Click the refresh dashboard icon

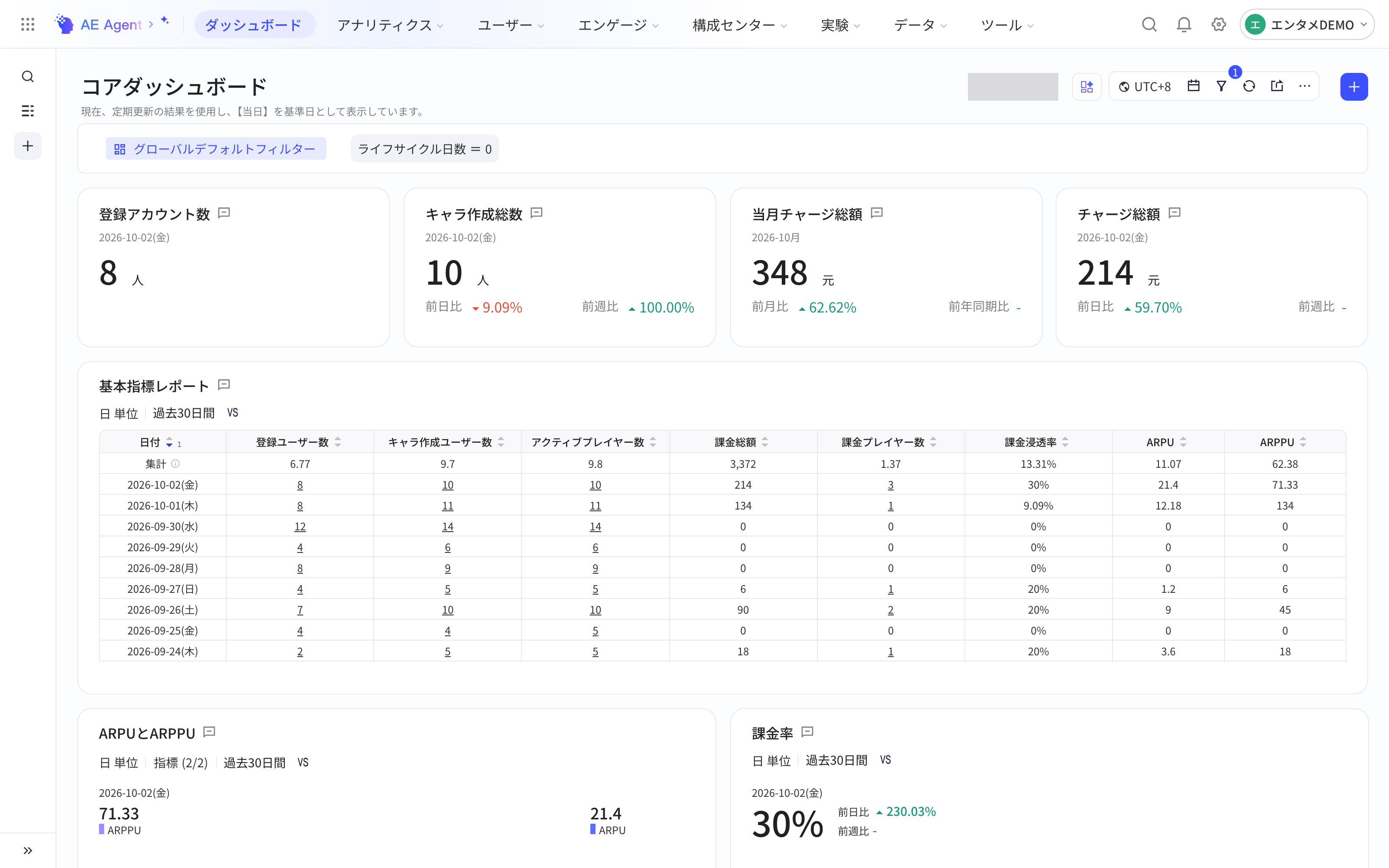click(x=1249, y=86)
